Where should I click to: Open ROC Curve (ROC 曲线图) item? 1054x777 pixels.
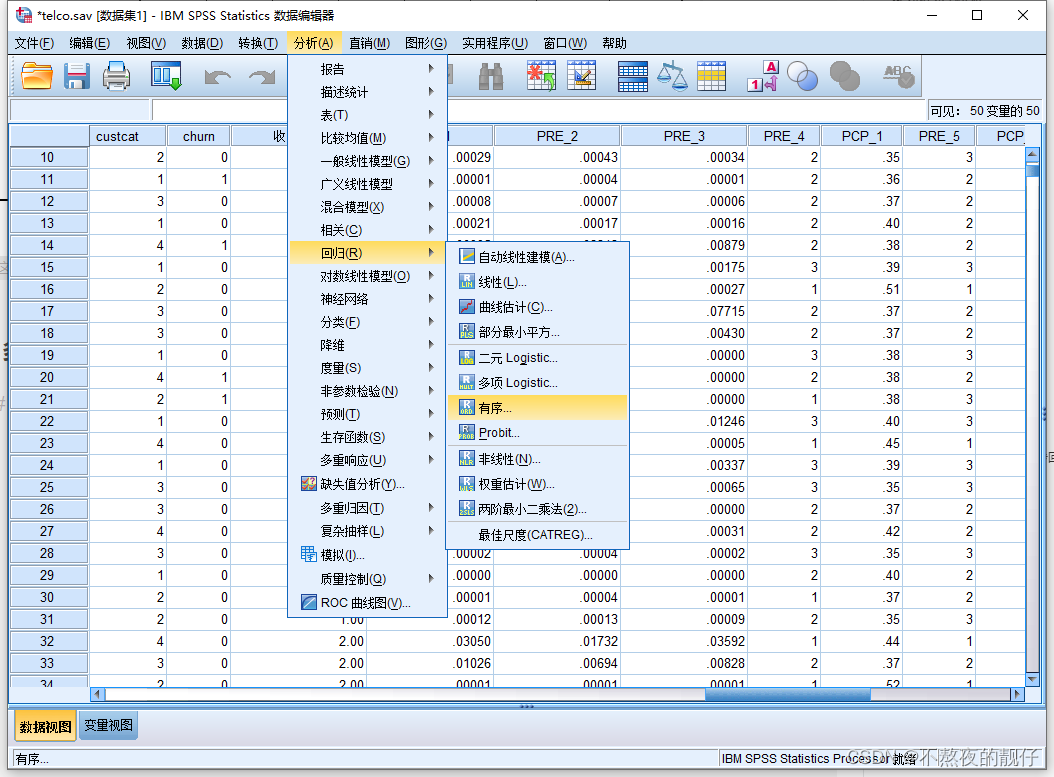click(x=367, y=602)
